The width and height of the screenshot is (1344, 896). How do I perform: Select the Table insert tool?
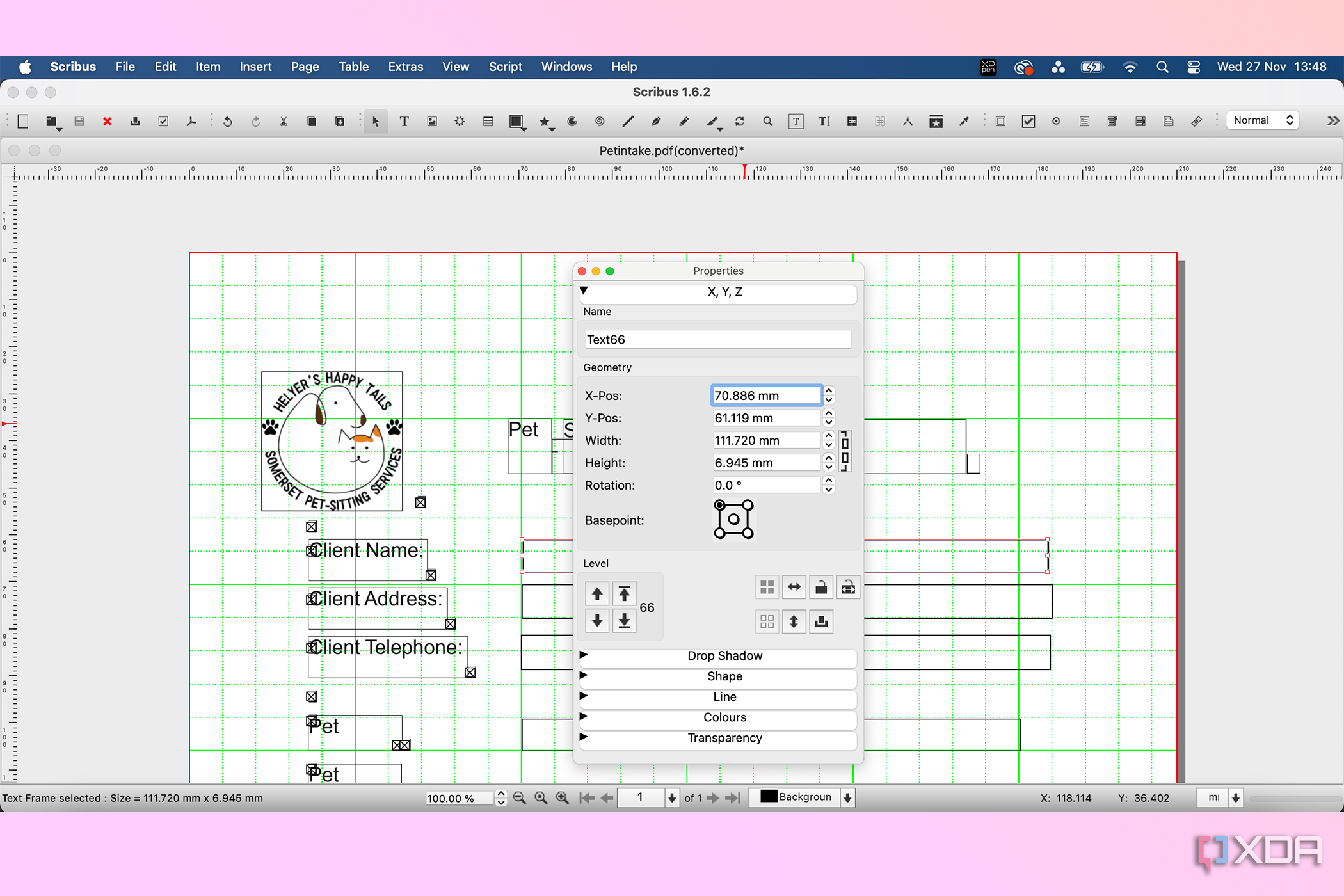click(x=488, y=122)
